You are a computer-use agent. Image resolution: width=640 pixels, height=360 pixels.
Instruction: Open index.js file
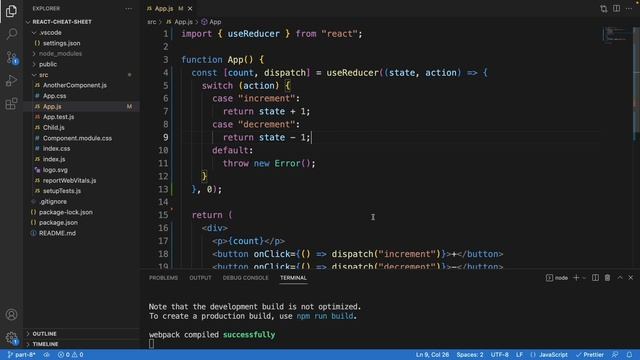point(54,159)
